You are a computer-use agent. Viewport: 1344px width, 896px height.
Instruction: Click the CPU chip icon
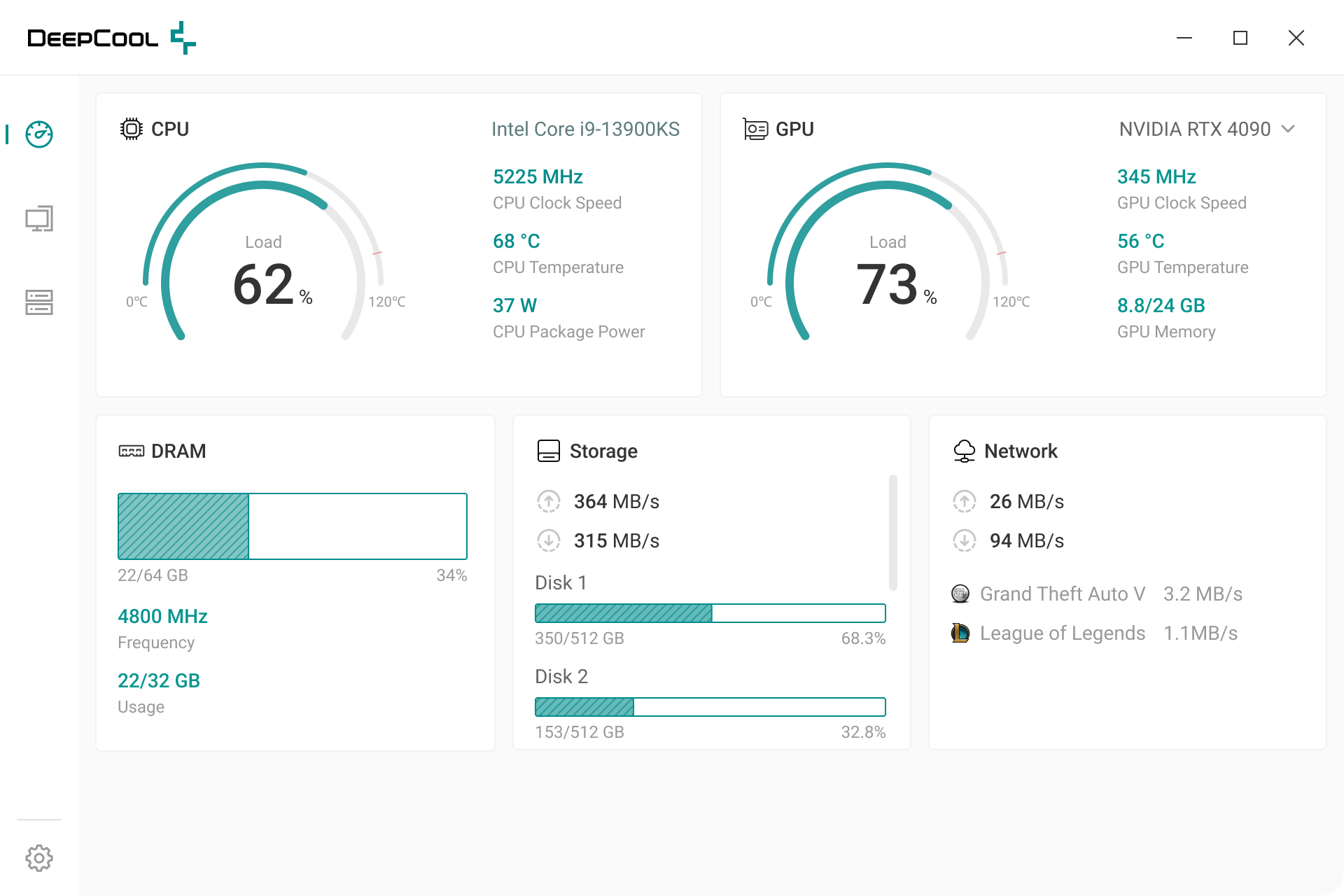click(x=131, y=129)
